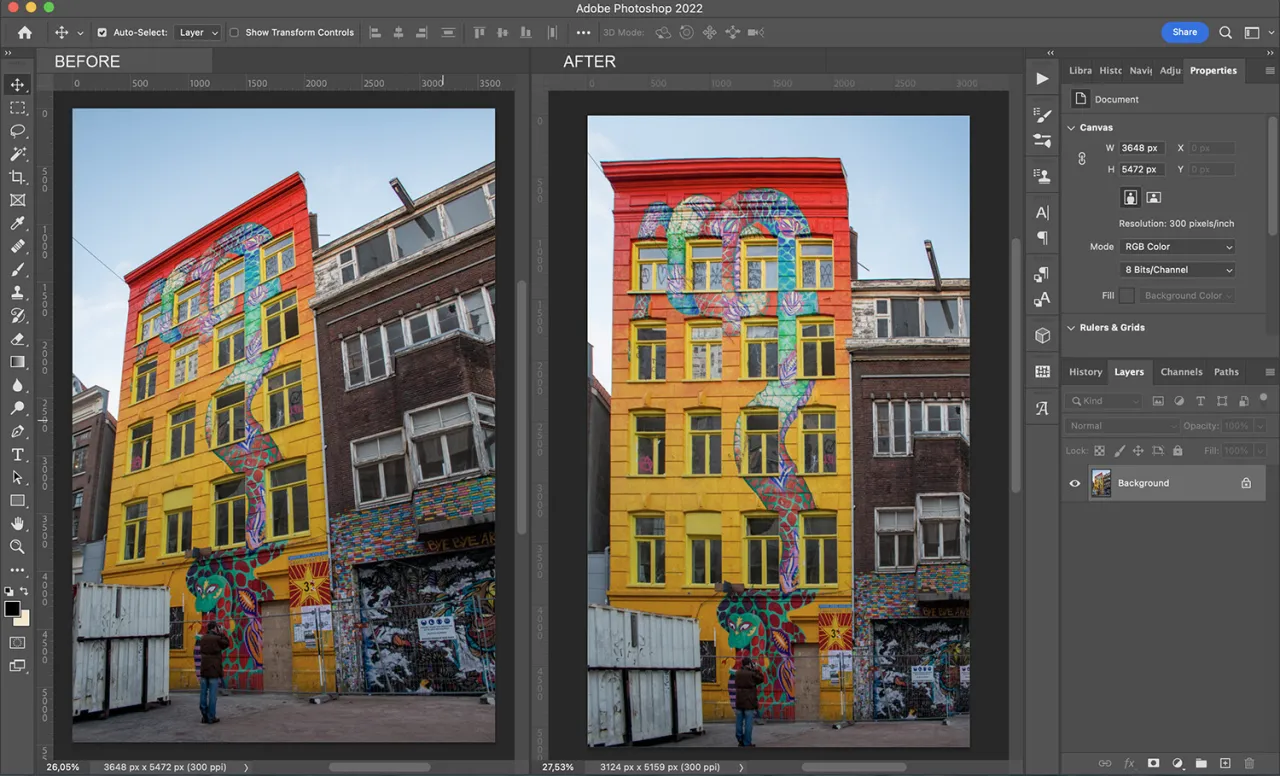Open the Adjustments panel icon
The height and width of the screenshot is (776, 1280).
click(1170, 70)
